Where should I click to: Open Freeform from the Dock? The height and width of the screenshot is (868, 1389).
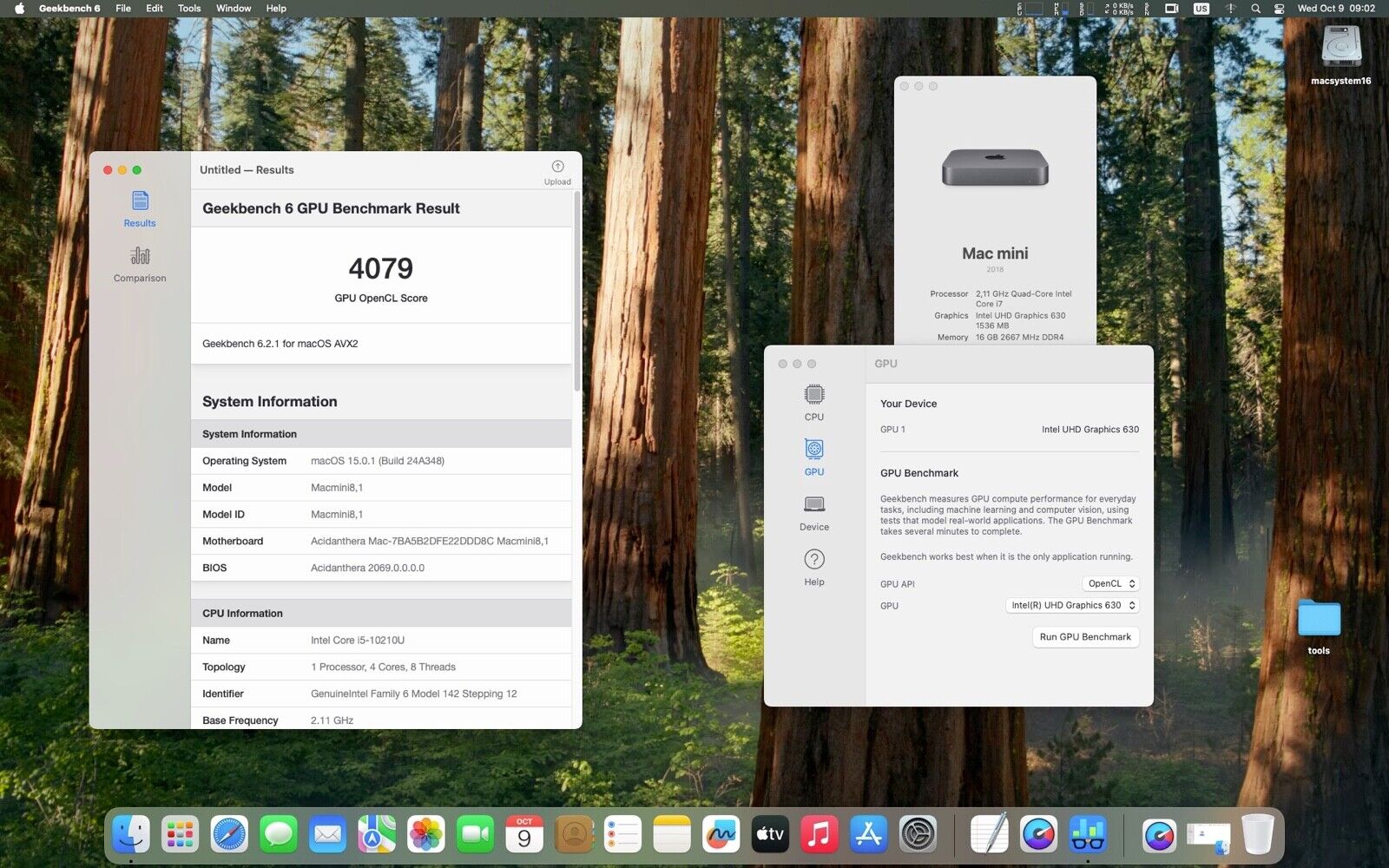[721, 835]
